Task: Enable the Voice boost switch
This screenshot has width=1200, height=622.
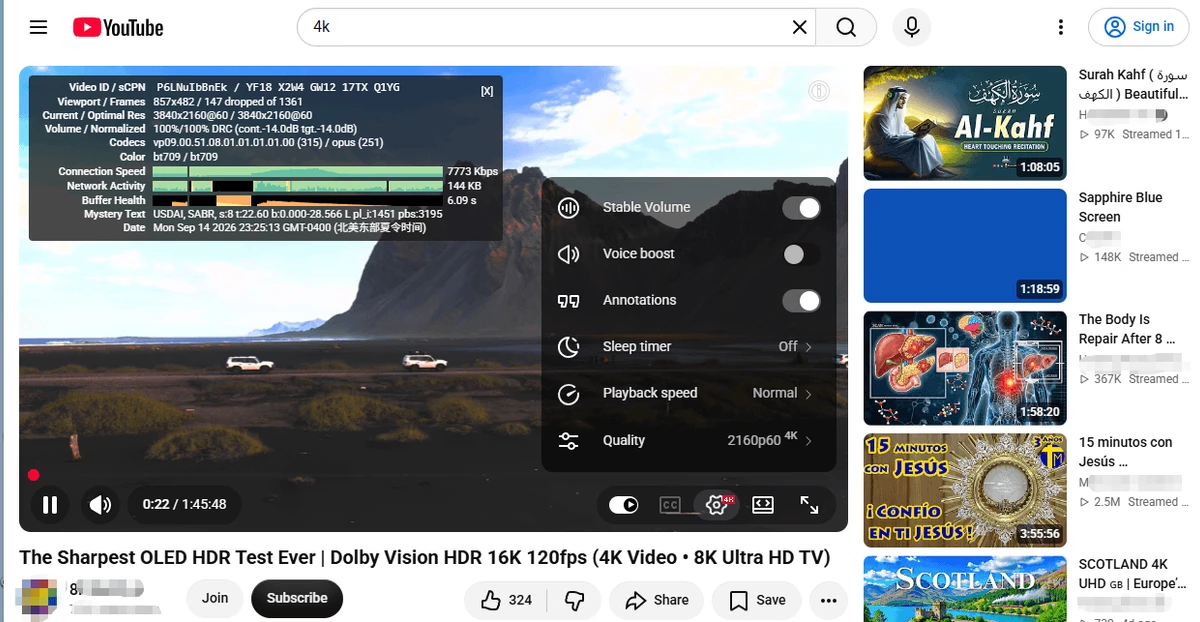Action: click(x=801, y=254)
